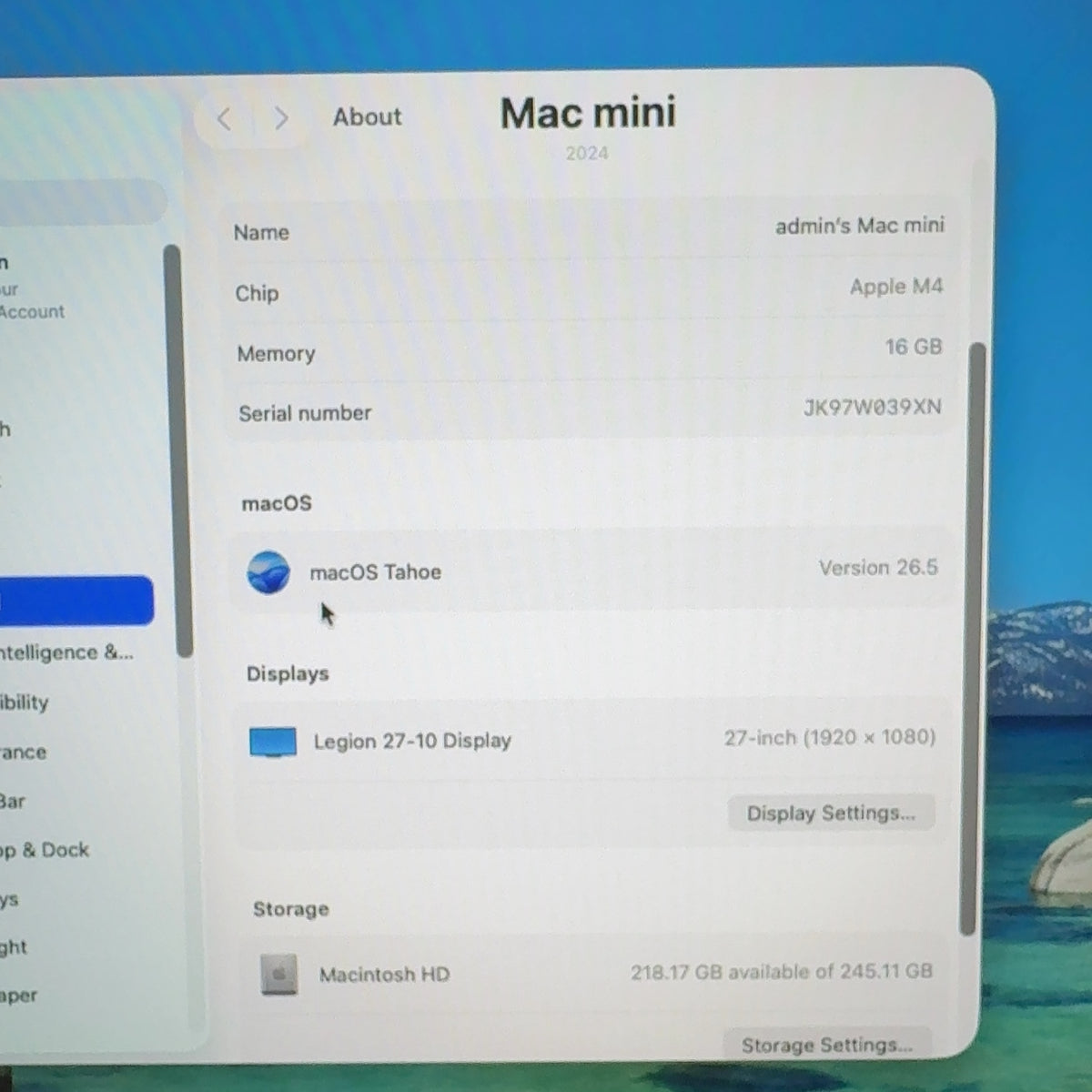Go forward with the right chevron
The image size is (1092, 1092).
tap(281, 118)
